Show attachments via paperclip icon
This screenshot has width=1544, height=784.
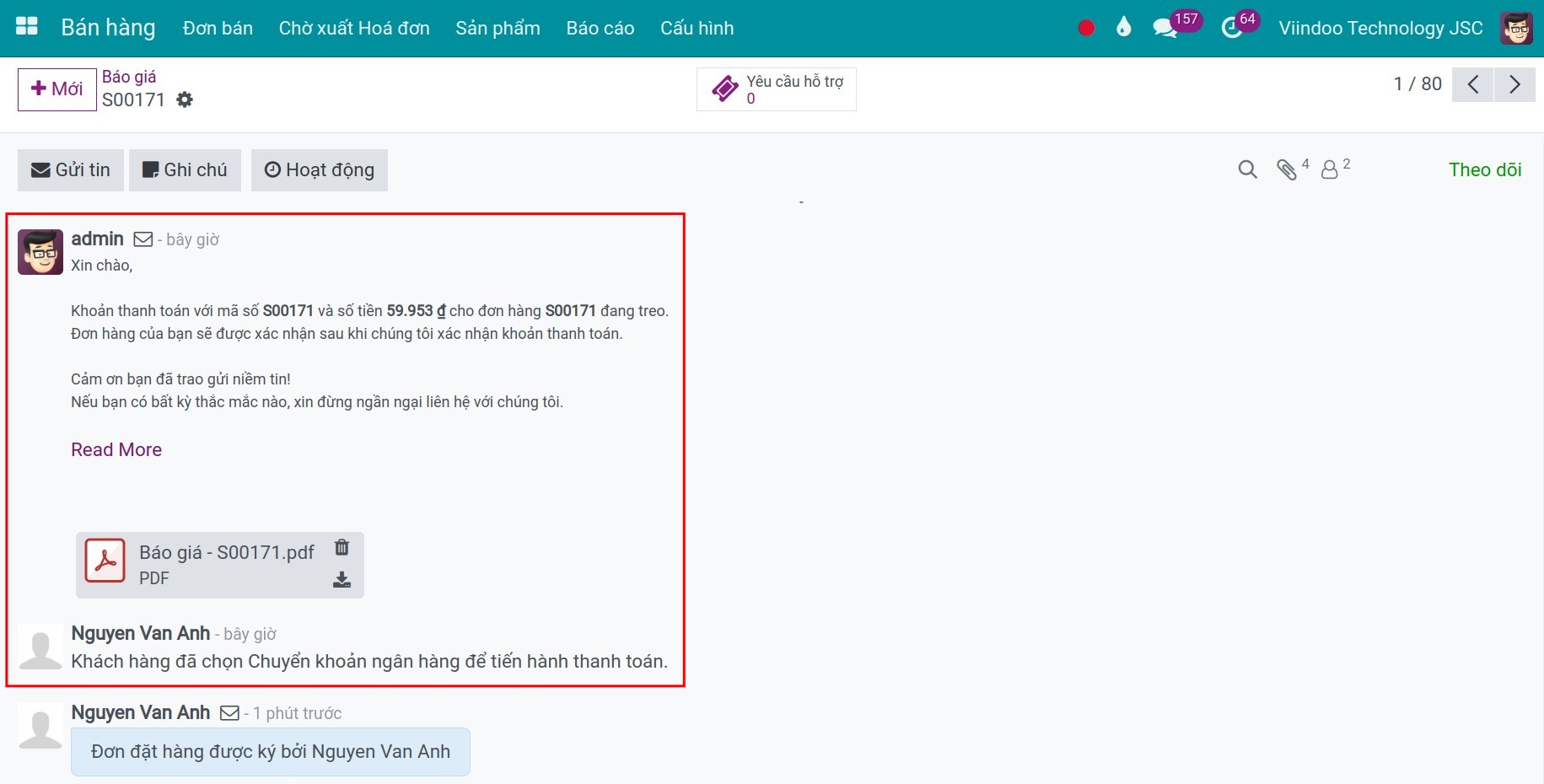[1287, 170]
